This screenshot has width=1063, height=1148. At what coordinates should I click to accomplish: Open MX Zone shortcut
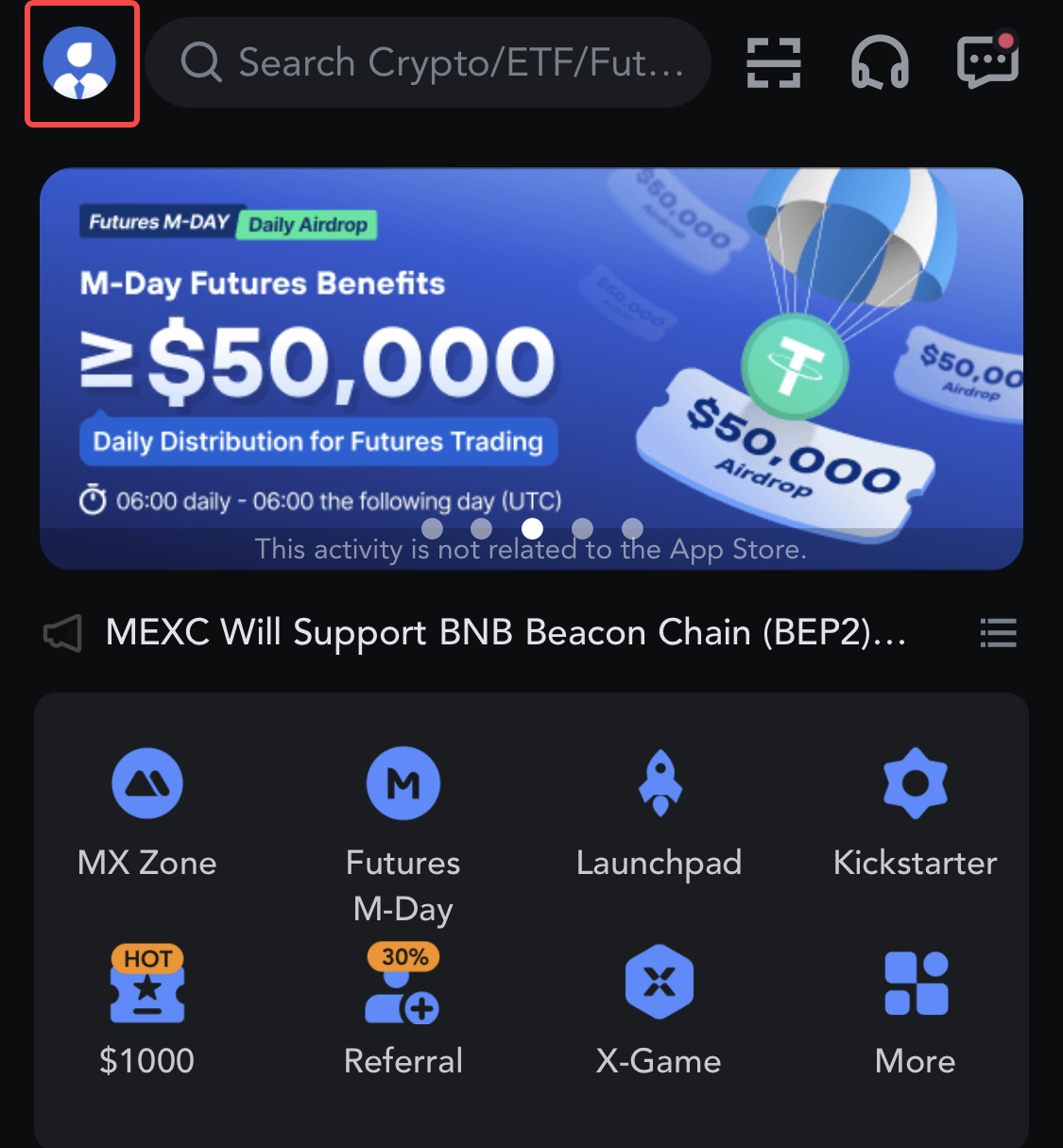pyautogui.click(x=147, y=814)
